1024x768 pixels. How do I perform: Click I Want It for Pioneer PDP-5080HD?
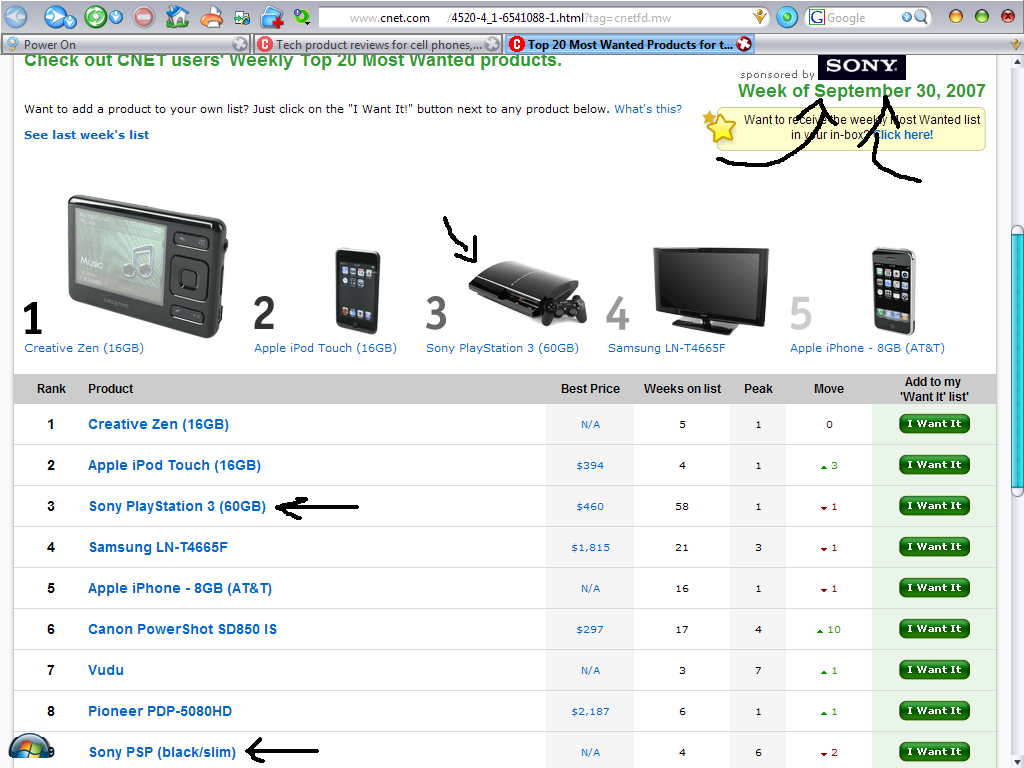(935, 711)
